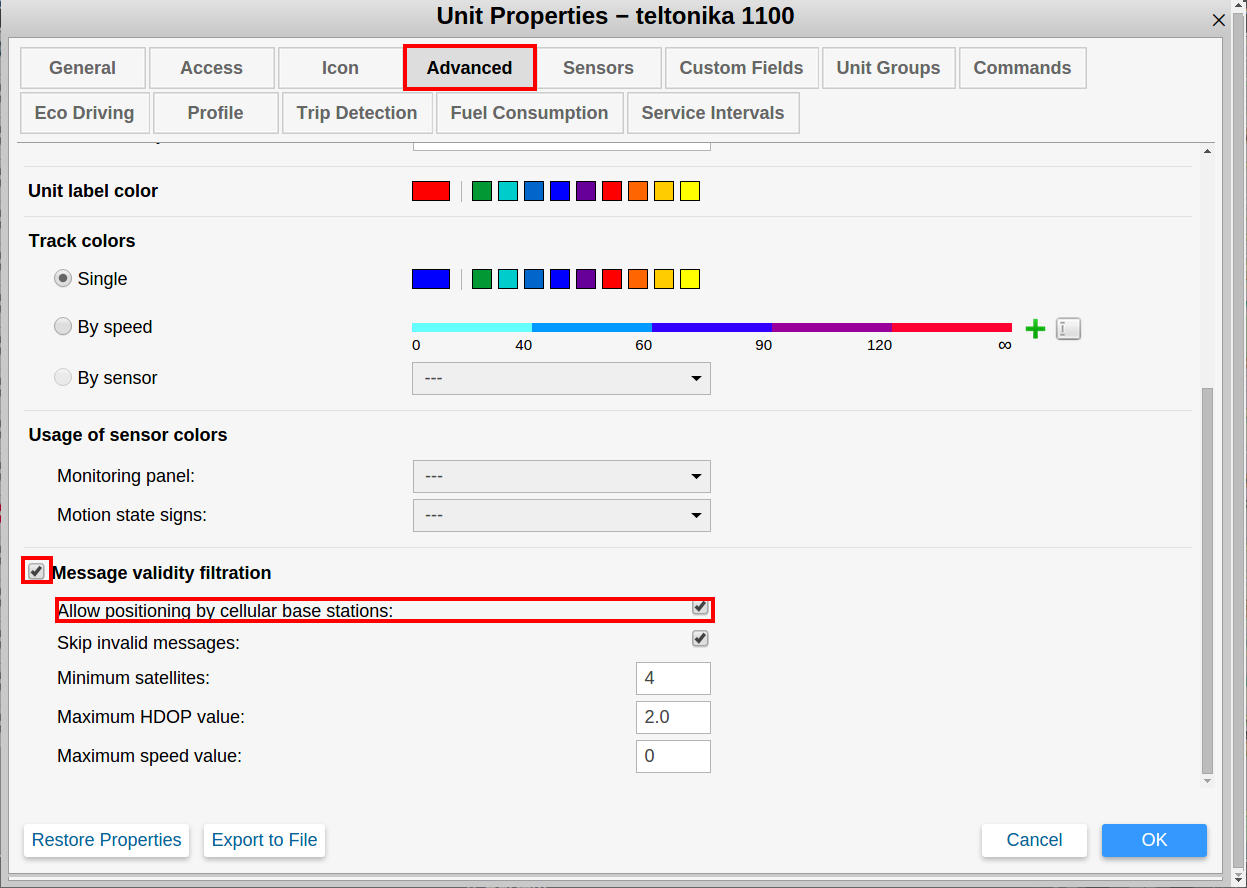Click scrollbar down arrow in properties panel

click(x=1206, y=780)
